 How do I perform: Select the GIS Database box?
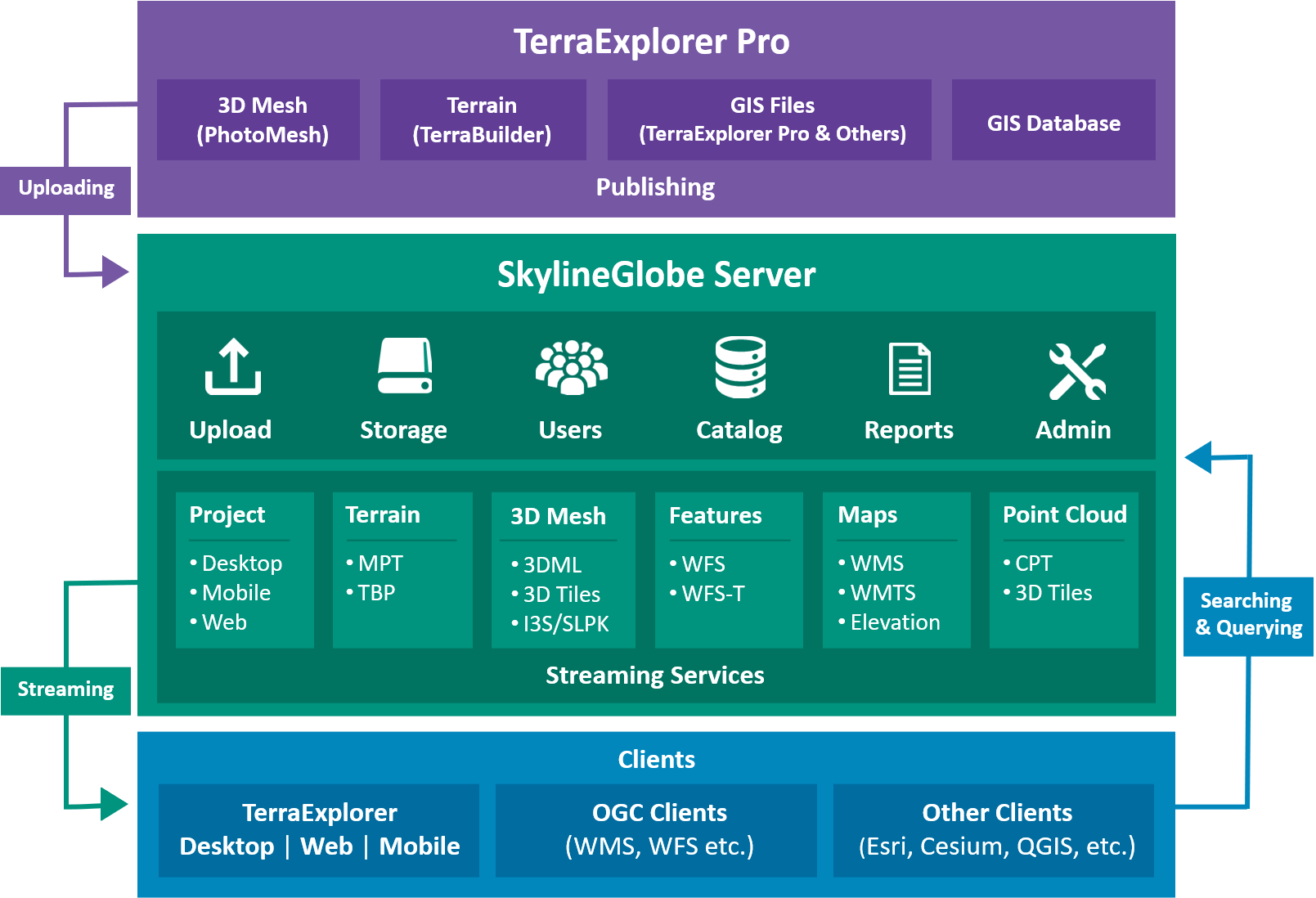tap(1053, 119)
